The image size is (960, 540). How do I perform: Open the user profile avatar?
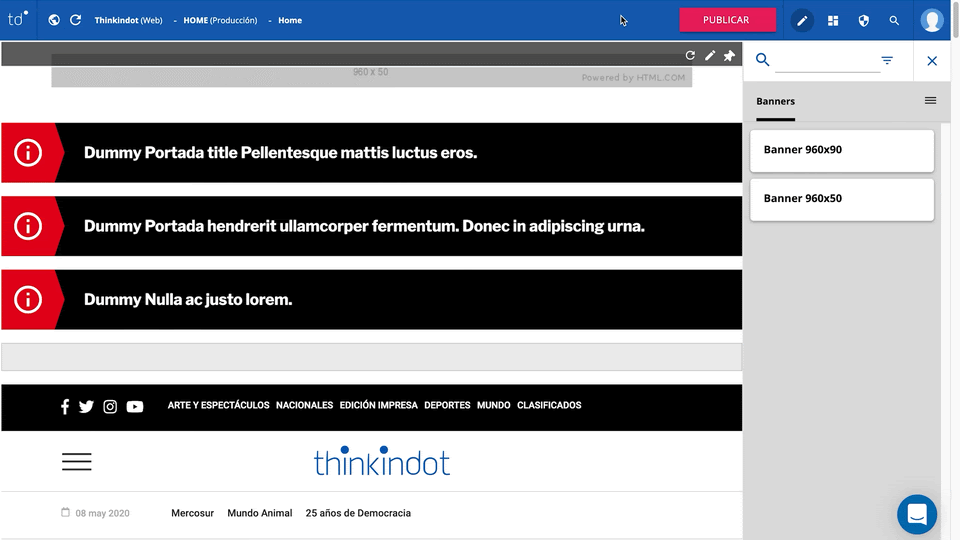point(932,20)
